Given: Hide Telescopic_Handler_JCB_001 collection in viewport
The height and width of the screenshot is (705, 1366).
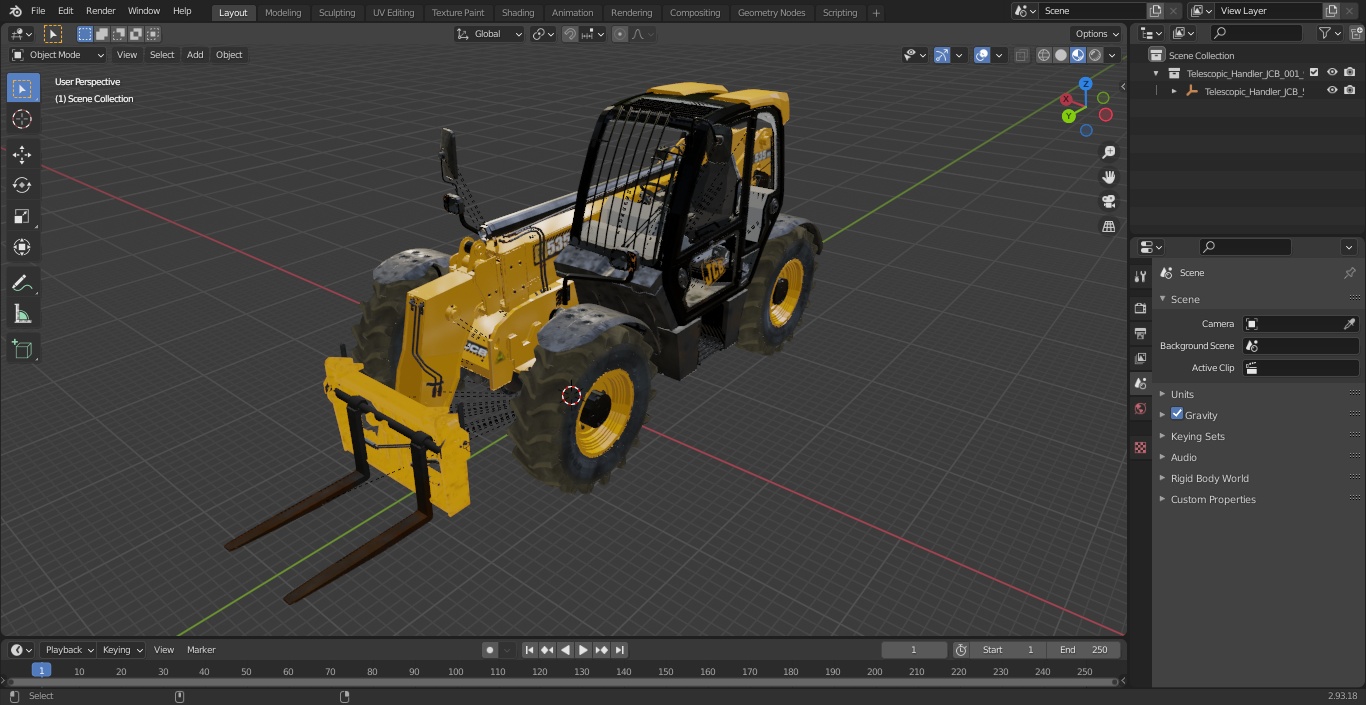Looking at the screenshot, I should click(x=1332, y=72).
